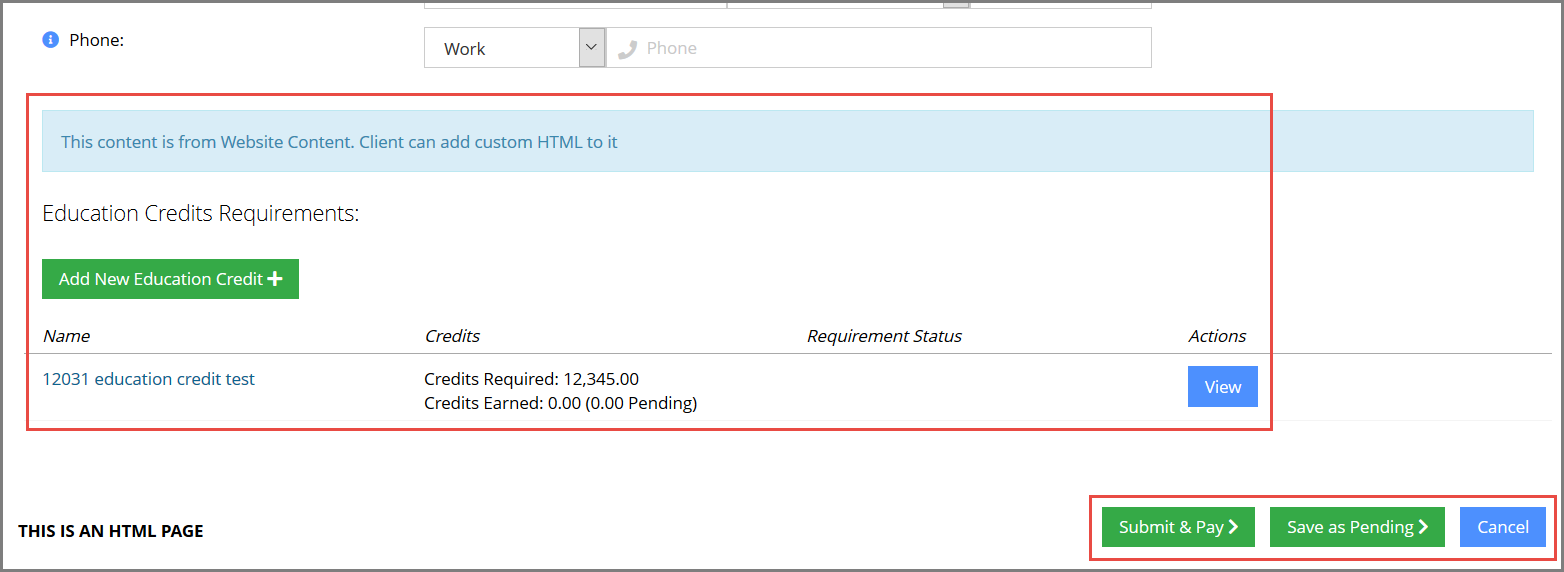
Task: Click the Name column header
Action: coord(66,336)
